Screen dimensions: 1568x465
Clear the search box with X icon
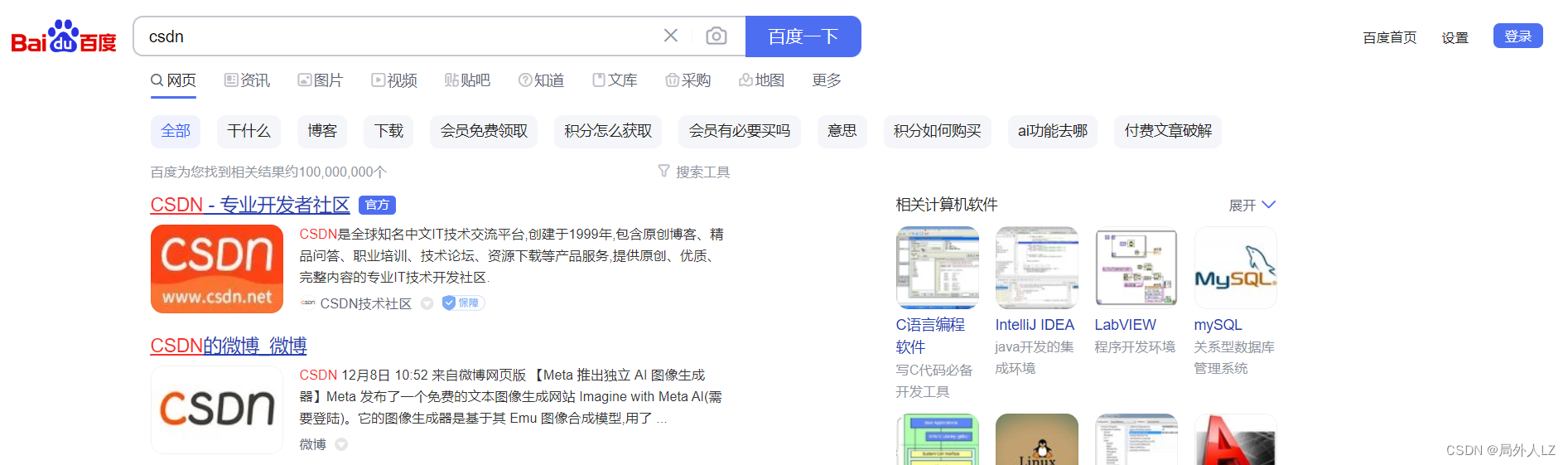[671, 36]
